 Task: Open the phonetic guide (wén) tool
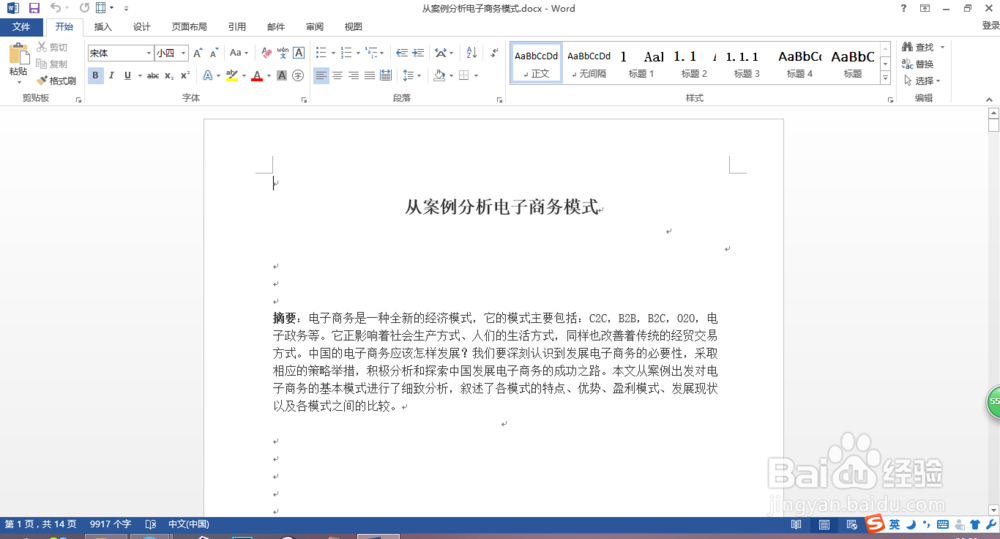(283, 53)
